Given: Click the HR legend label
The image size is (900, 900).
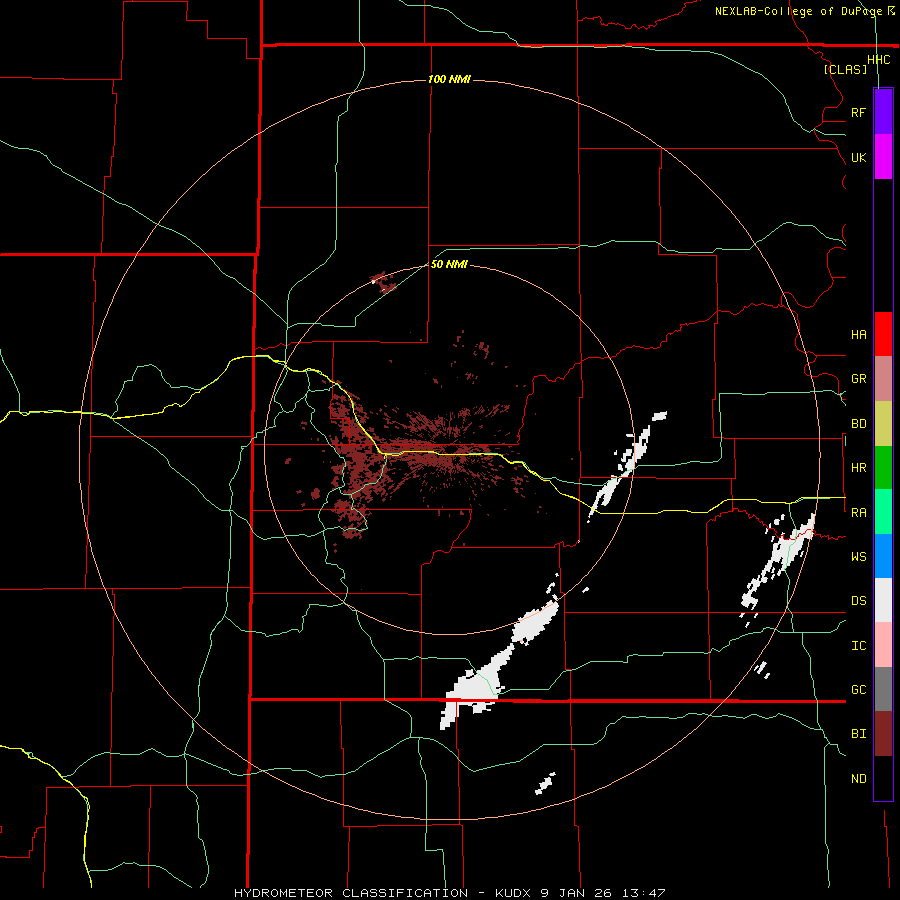Looking at the screenshot, I should pos(858,468).
